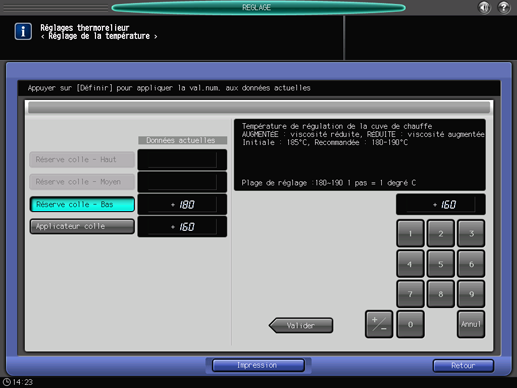Select Applicateur colle setting
This screenshot has width=517, height=388.
point(82,226)
